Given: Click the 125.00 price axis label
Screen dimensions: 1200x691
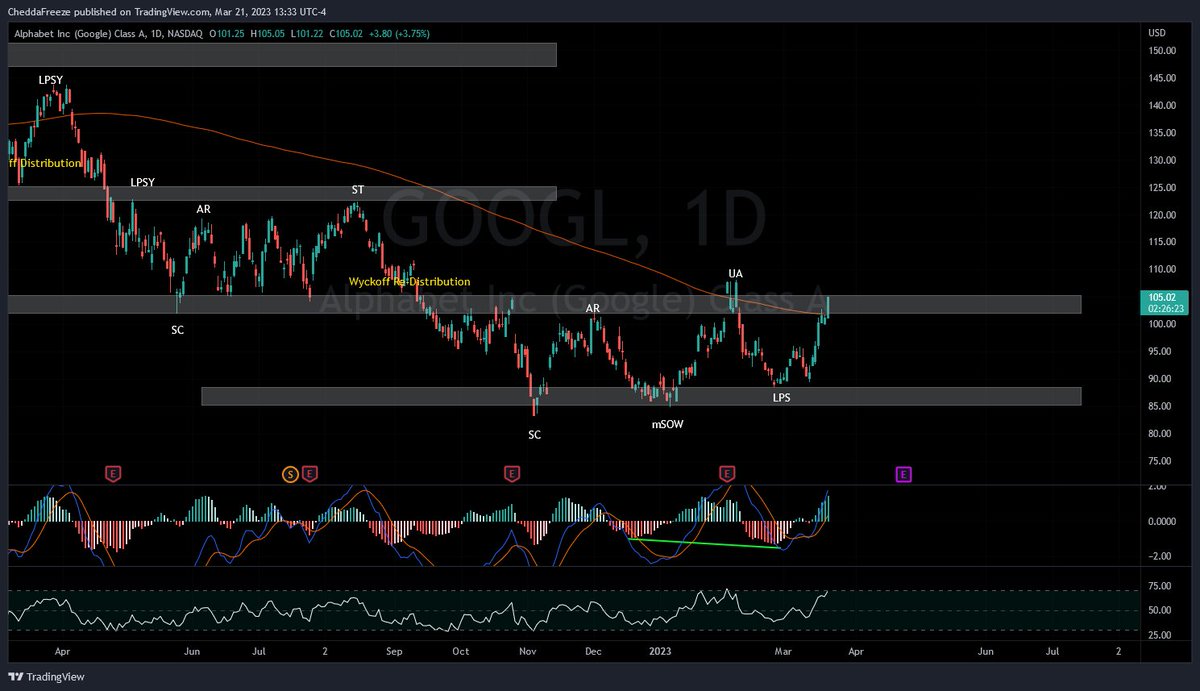Looking at the screenshot, I should point(1163,188).
